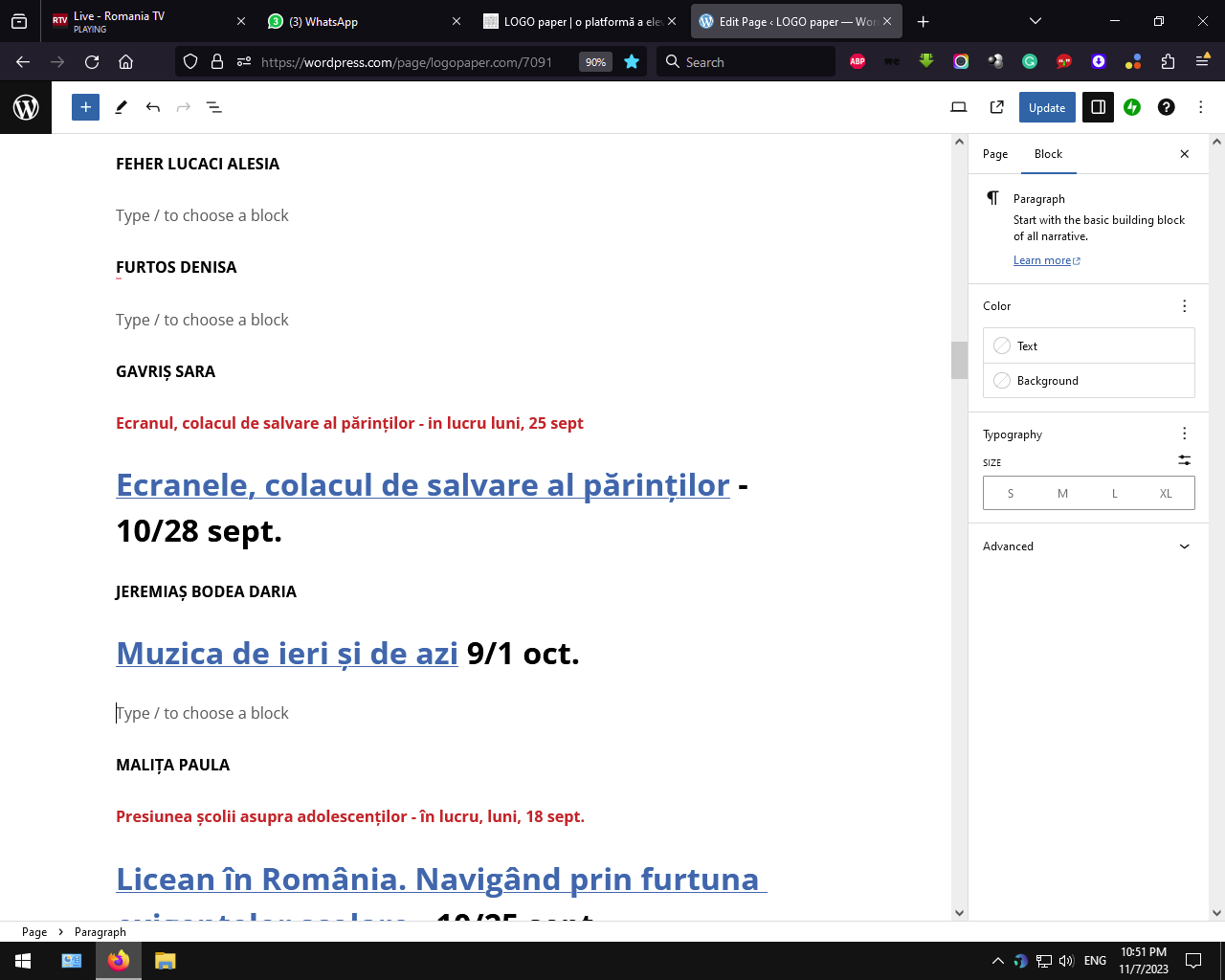Viewport: 1225px width, 980px height.
Task: Toggle the settings sidebar panel
Action: tap(1098, 107)
